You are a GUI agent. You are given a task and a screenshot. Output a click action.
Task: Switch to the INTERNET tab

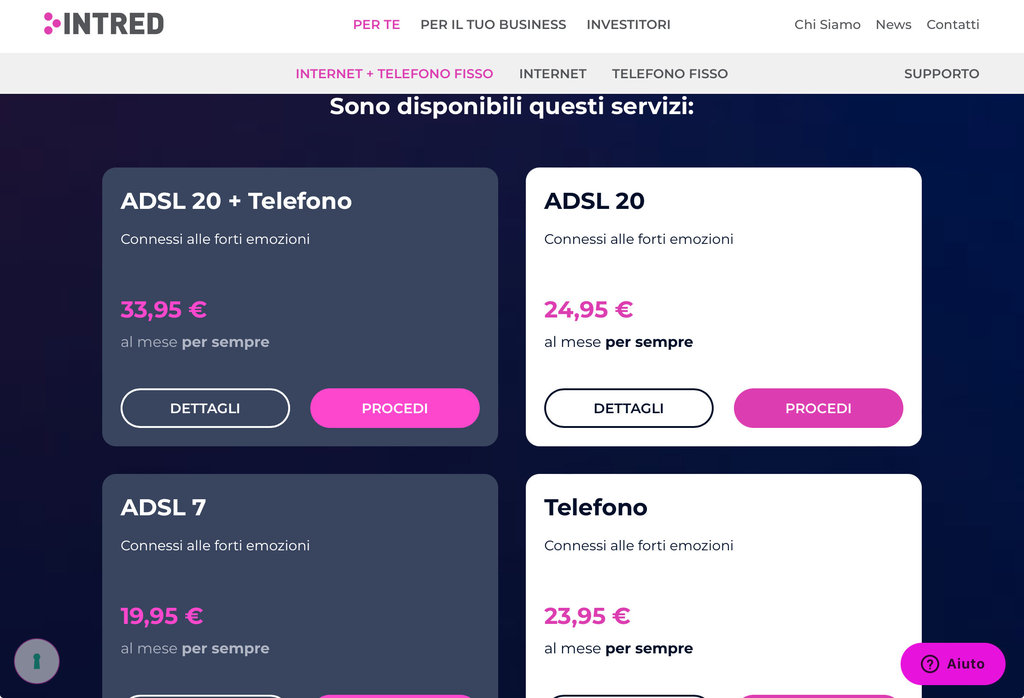(x=552, y=73)
